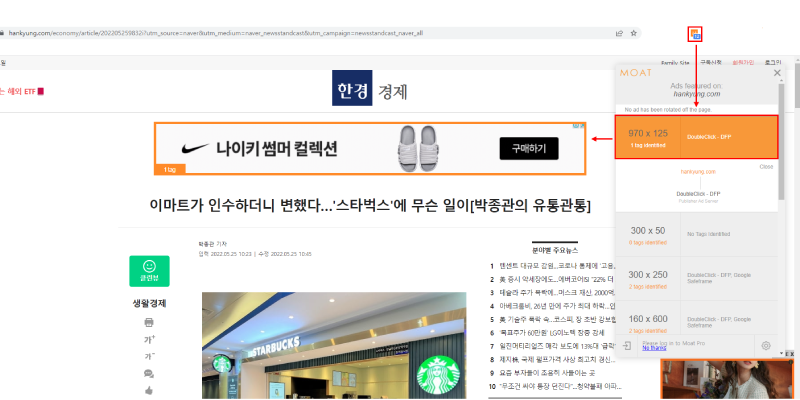This screenshot has width=800, height=400.
Task: Click the 1 tag label on Nike banner
Action: tap(169, 169)
